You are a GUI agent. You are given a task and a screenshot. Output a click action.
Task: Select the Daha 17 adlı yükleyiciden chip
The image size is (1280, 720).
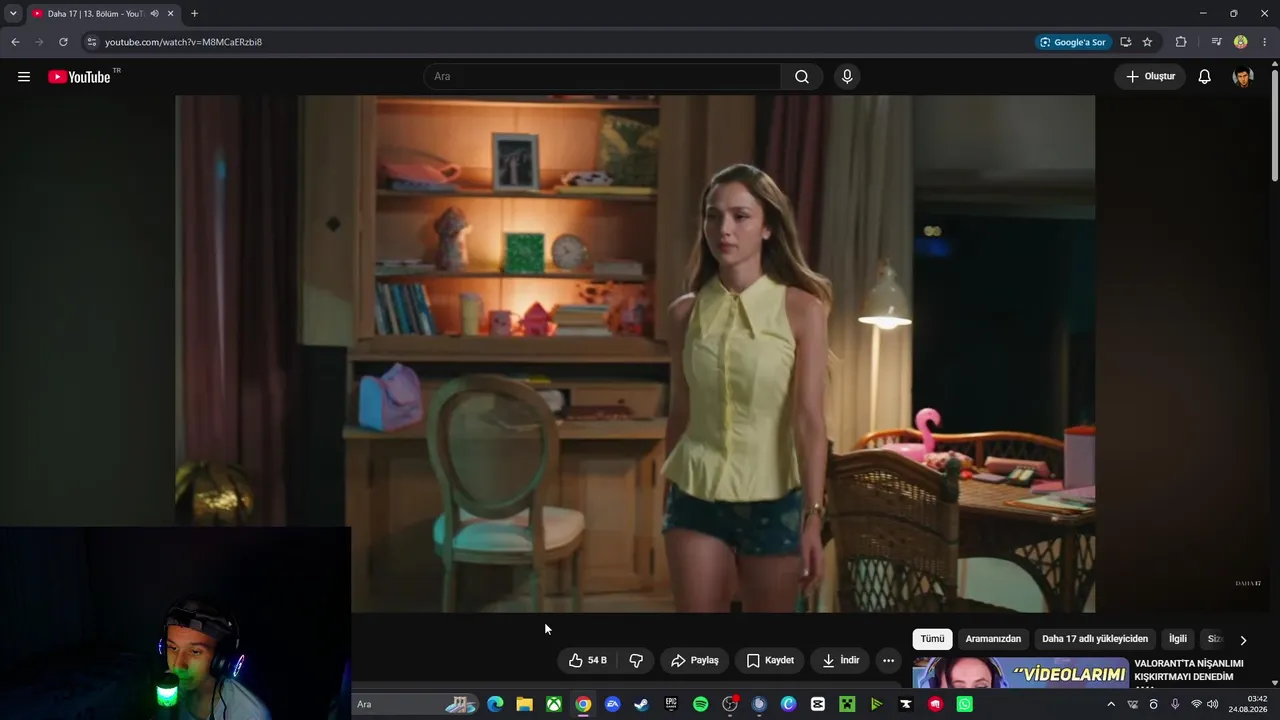click(1095, 639)
